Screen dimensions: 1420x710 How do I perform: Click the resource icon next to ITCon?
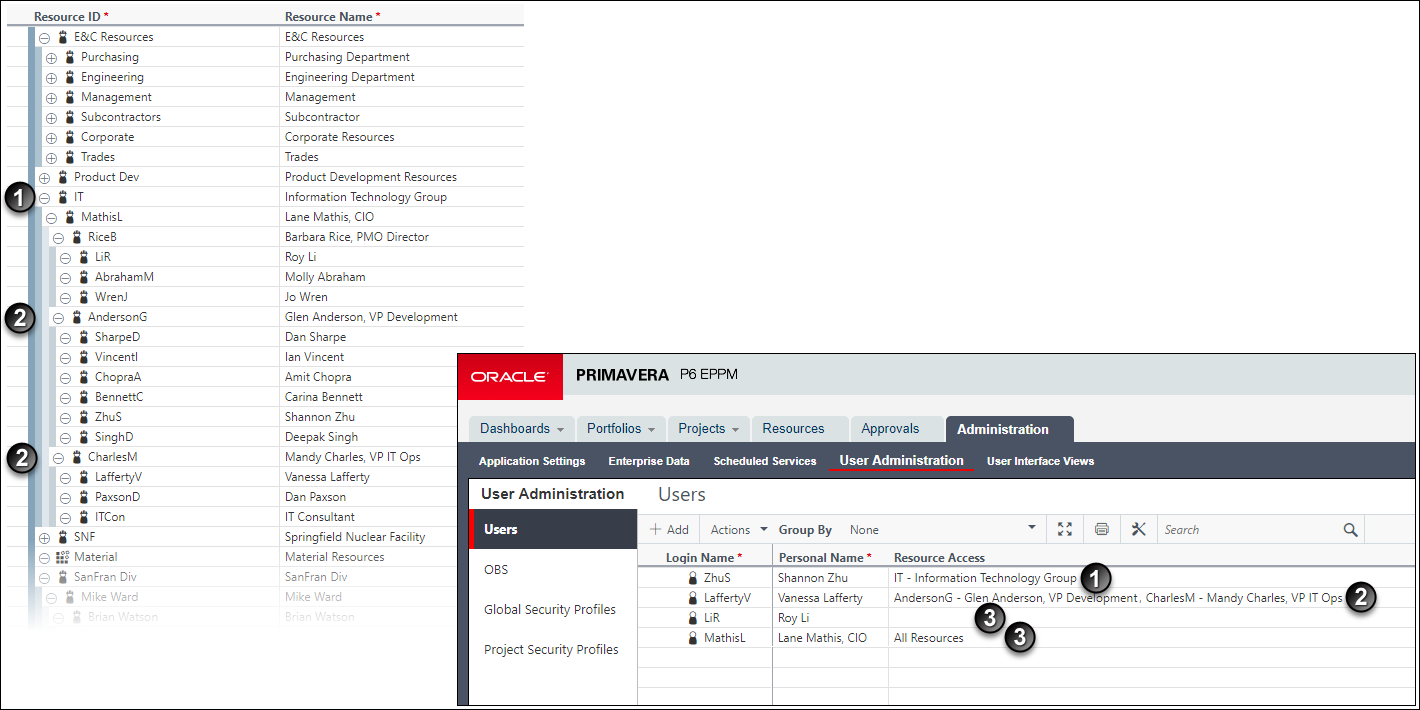click(84, 517)
